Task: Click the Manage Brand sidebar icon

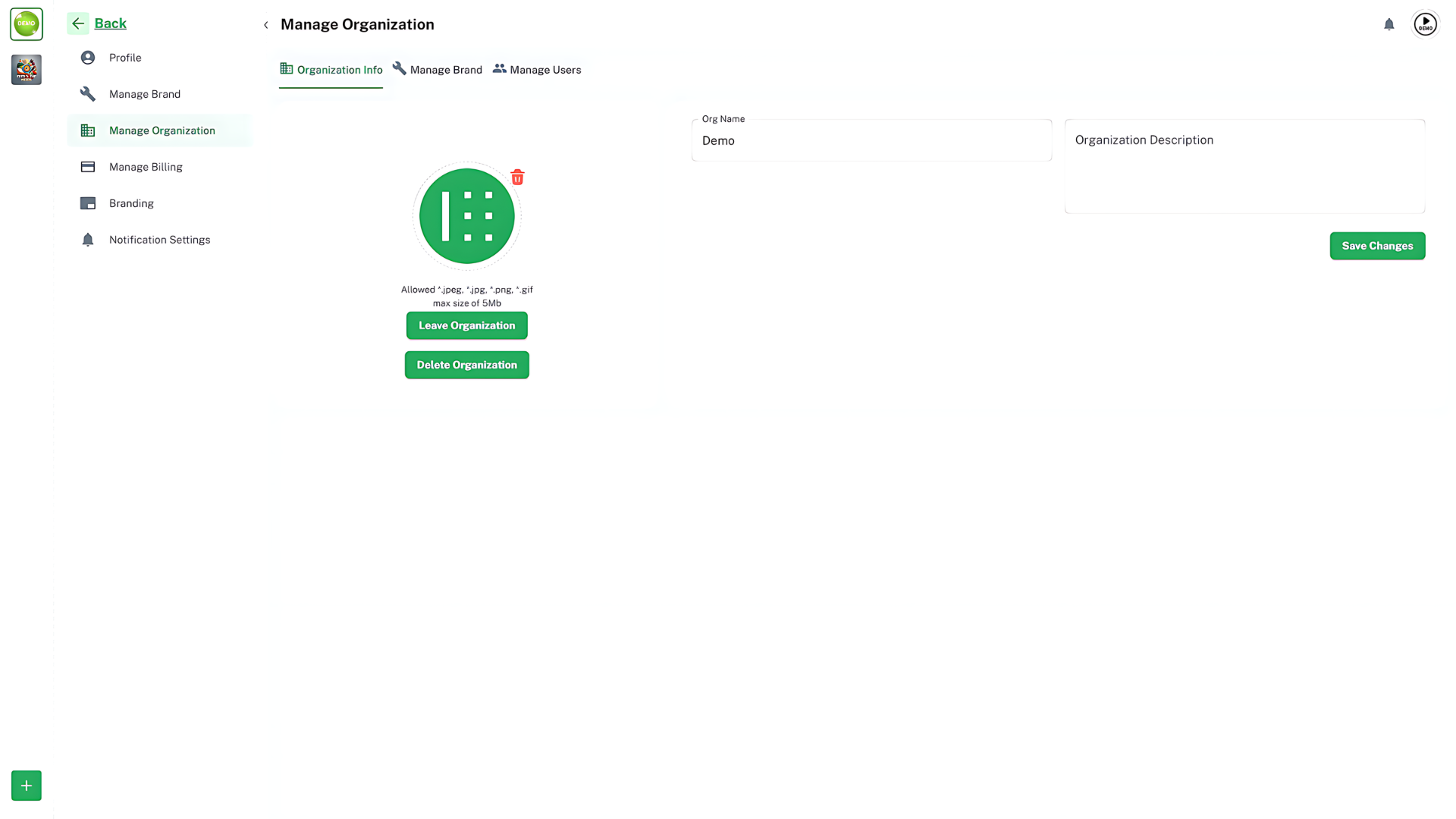Action: 88,93
